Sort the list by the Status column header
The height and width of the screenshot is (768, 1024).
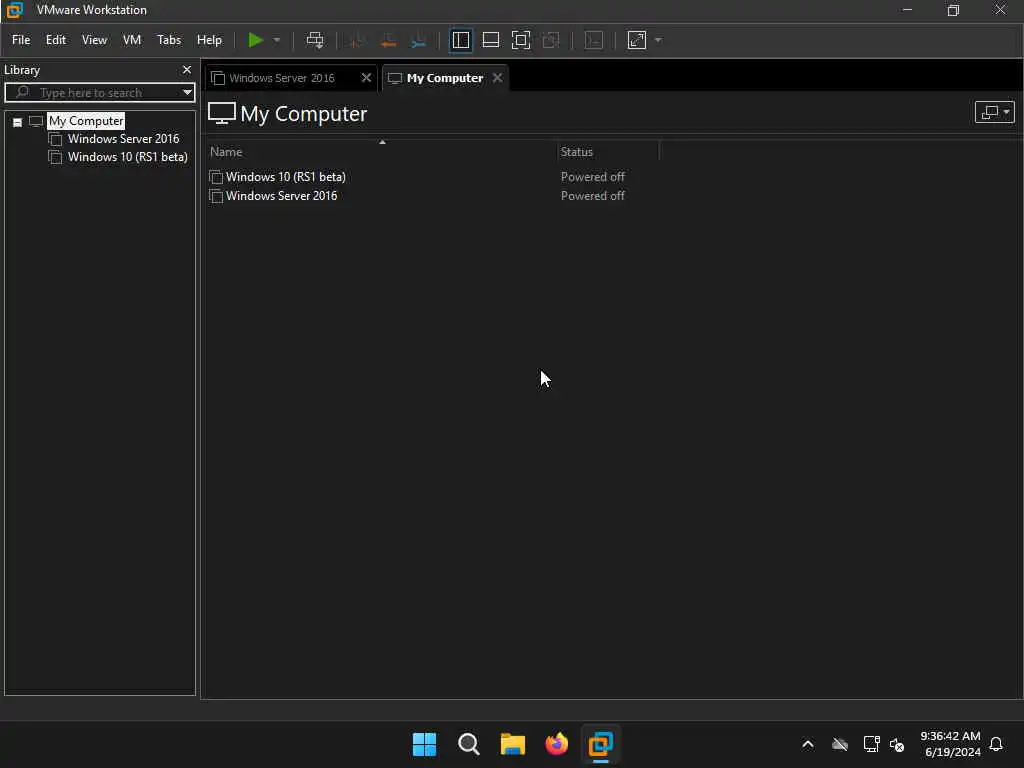click(577, 152)
